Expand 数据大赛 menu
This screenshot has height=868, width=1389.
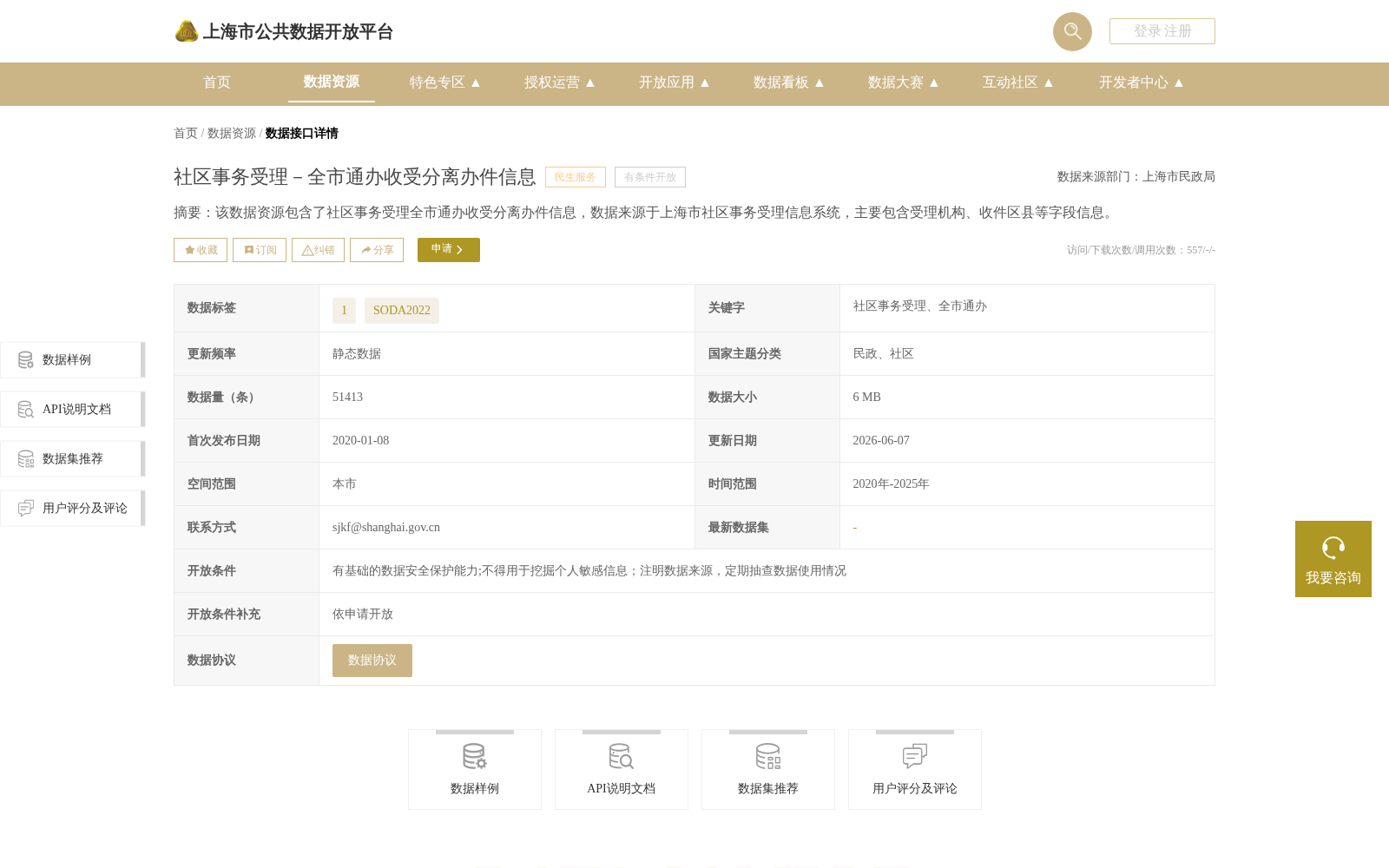904,82
